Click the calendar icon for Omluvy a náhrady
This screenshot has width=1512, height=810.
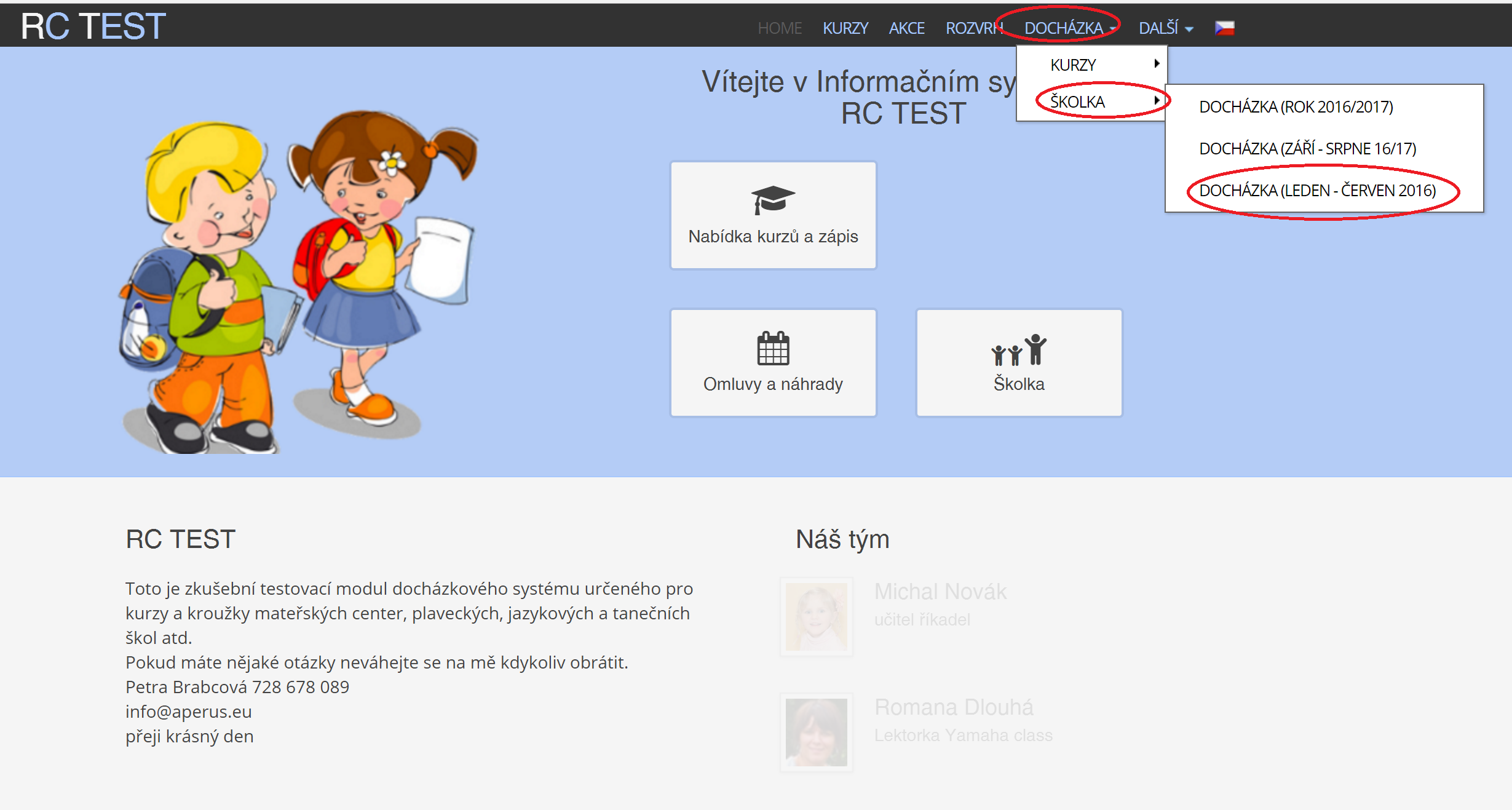(x=773, y=348)
